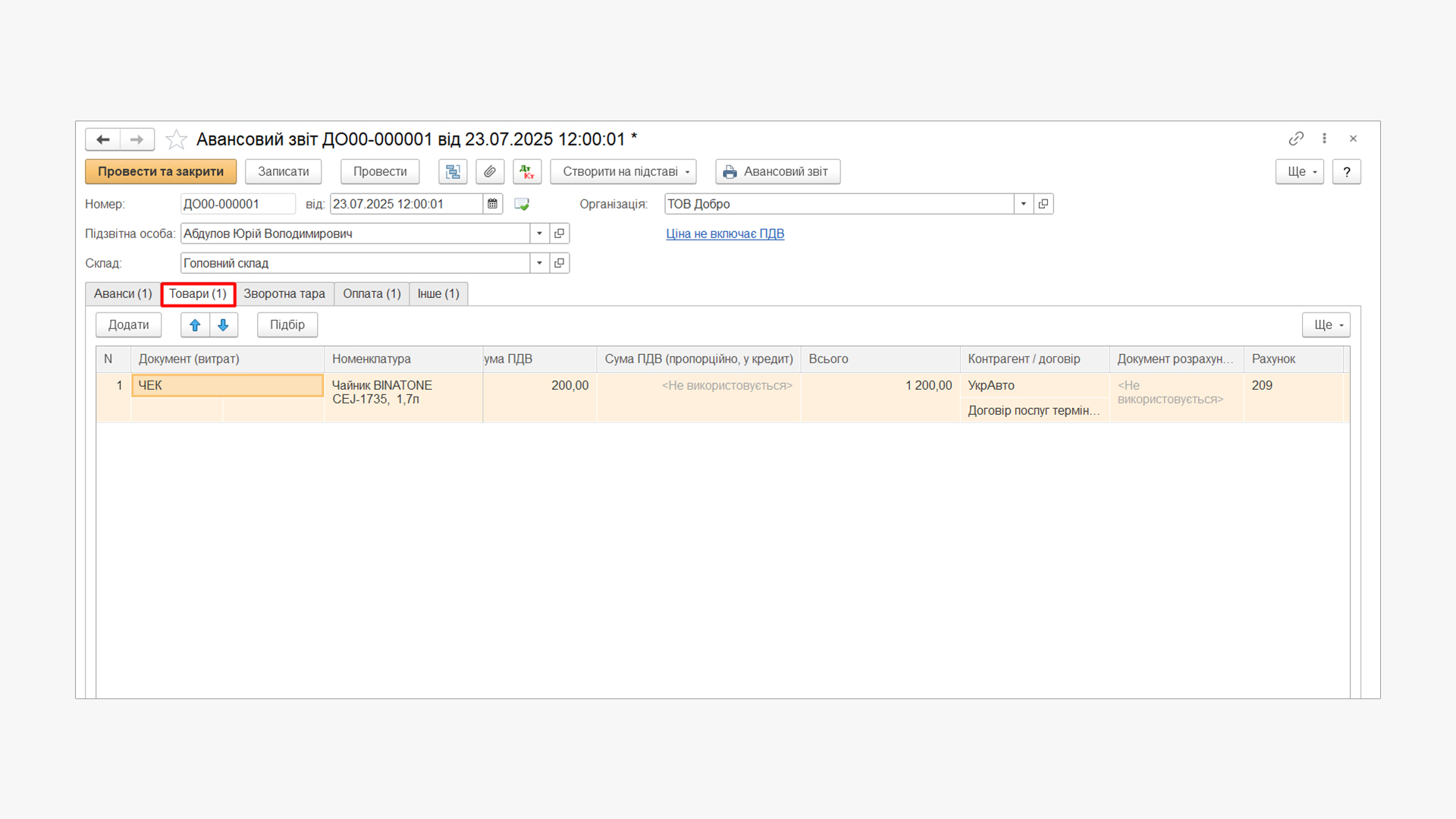Switch to the Оплата (1) tab

pyautogui.click(x=372, y=293)
